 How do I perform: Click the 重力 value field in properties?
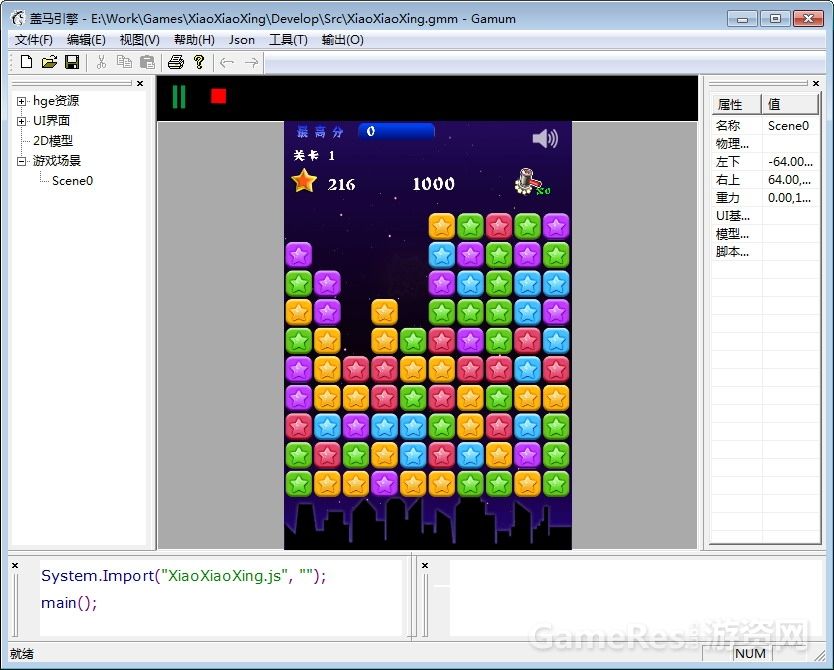[x=790, y=198]
